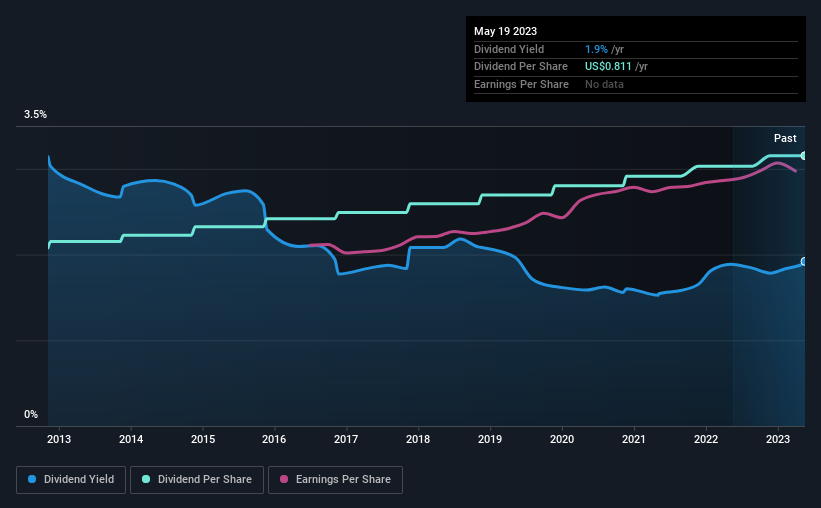Click the No data text for Earnings Per Share
This screenshot has height=508, width=821.
point(606,85)
